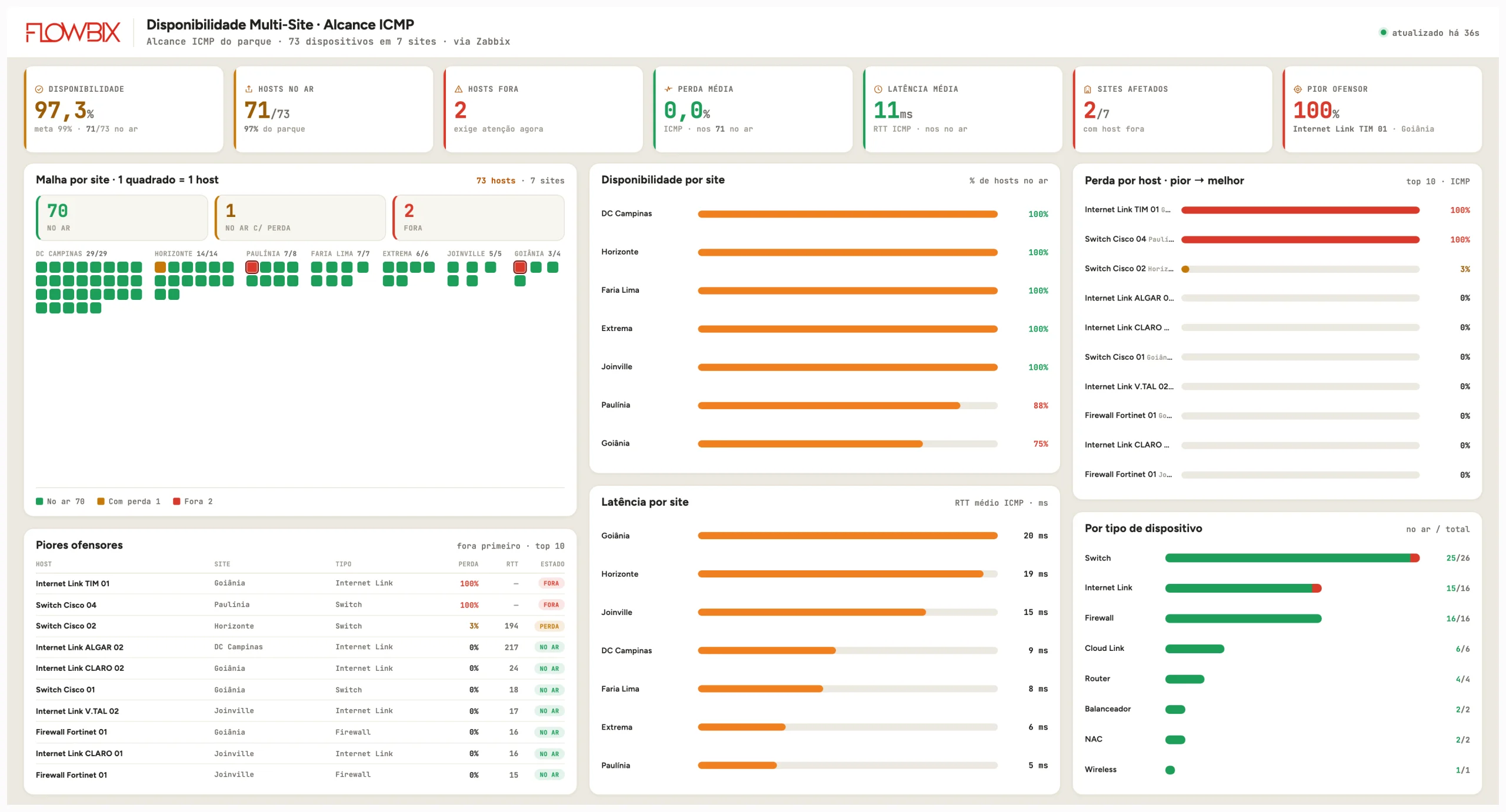Click the Switch Cisco 02 3% loss bar
Viewport: 1506px width, 812px height.
click(x=1301, y=269)
